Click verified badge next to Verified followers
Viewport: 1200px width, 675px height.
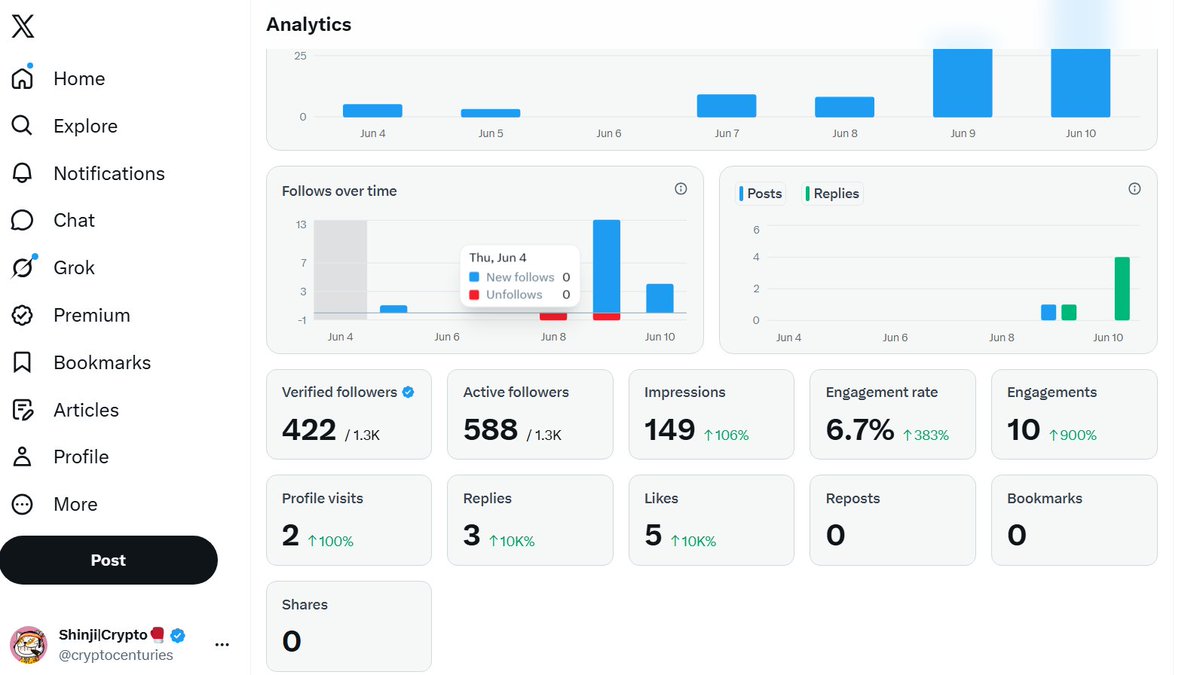pos(408,393)
